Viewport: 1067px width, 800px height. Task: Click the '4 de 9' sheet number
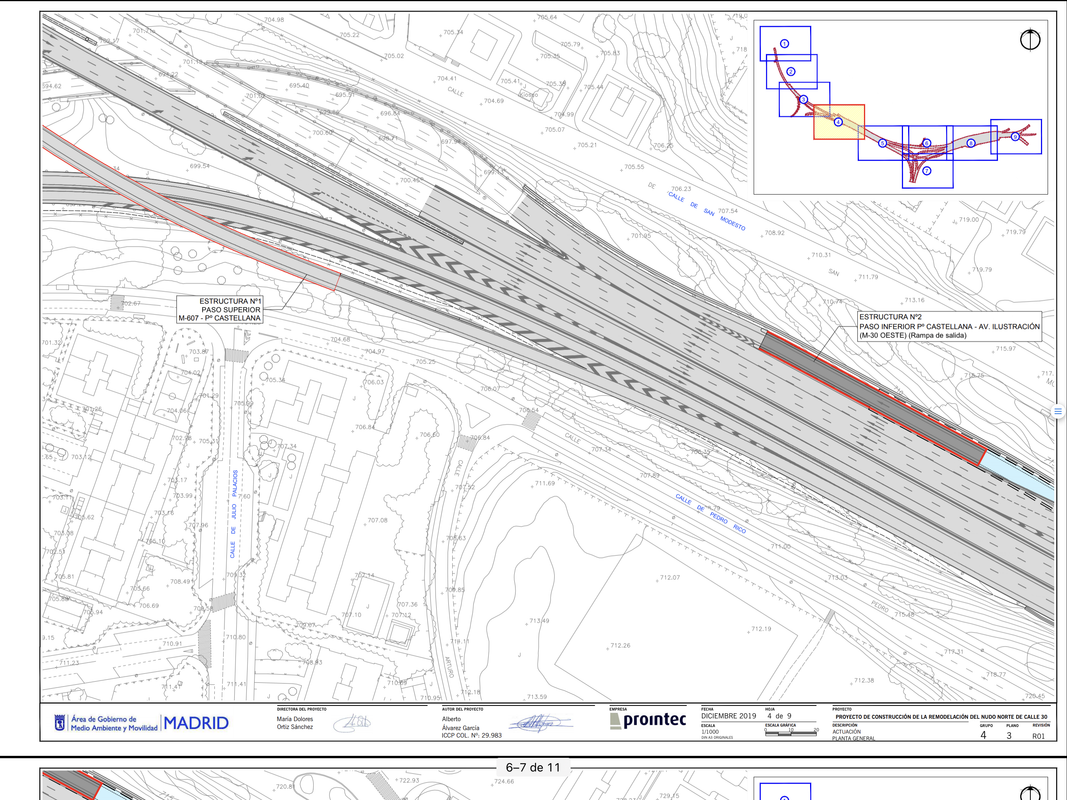coord(779,716)
